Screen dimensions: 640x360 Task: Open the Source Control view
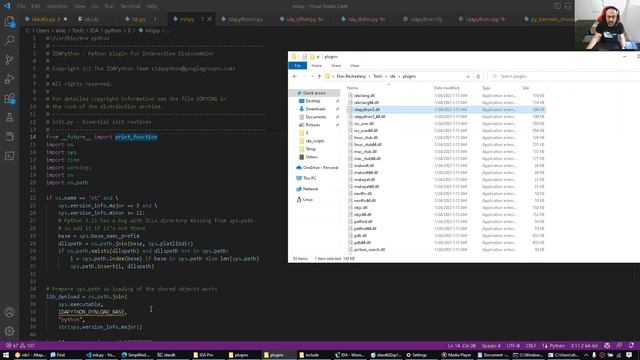point(9,60)
